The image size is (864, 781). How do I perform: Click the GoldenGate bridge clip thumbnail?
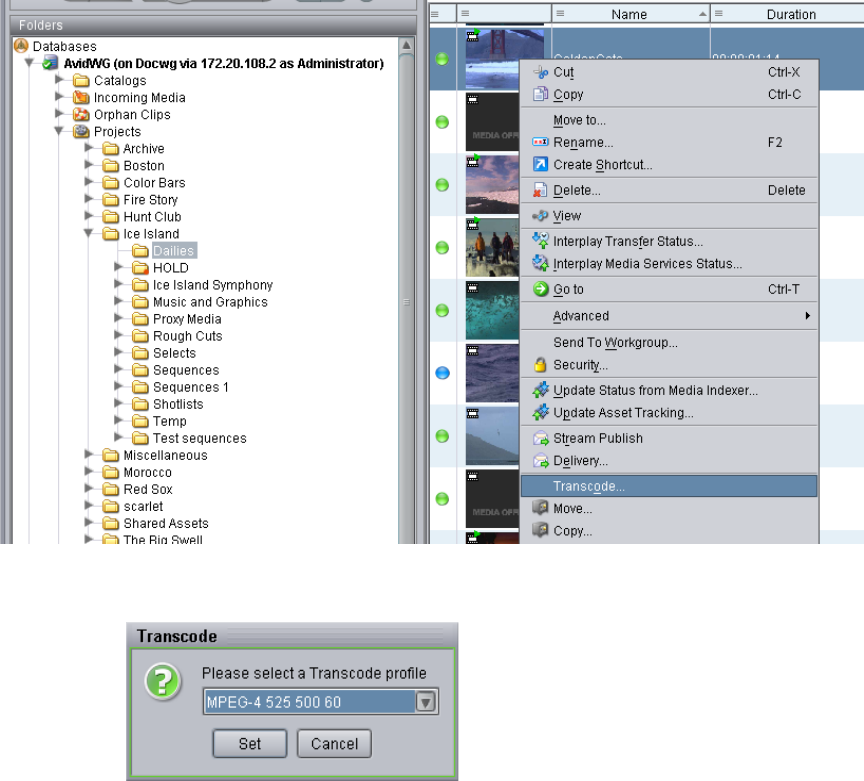click(x=492, y=59)
